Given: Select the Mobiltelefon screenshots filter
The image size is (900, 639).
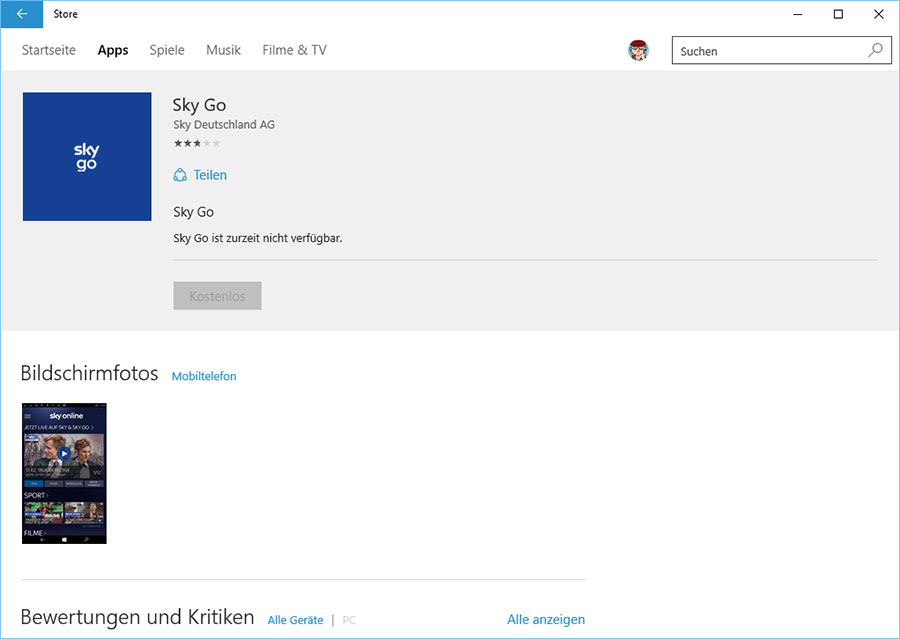Looking at the screenshot, I should coord(204,376).
